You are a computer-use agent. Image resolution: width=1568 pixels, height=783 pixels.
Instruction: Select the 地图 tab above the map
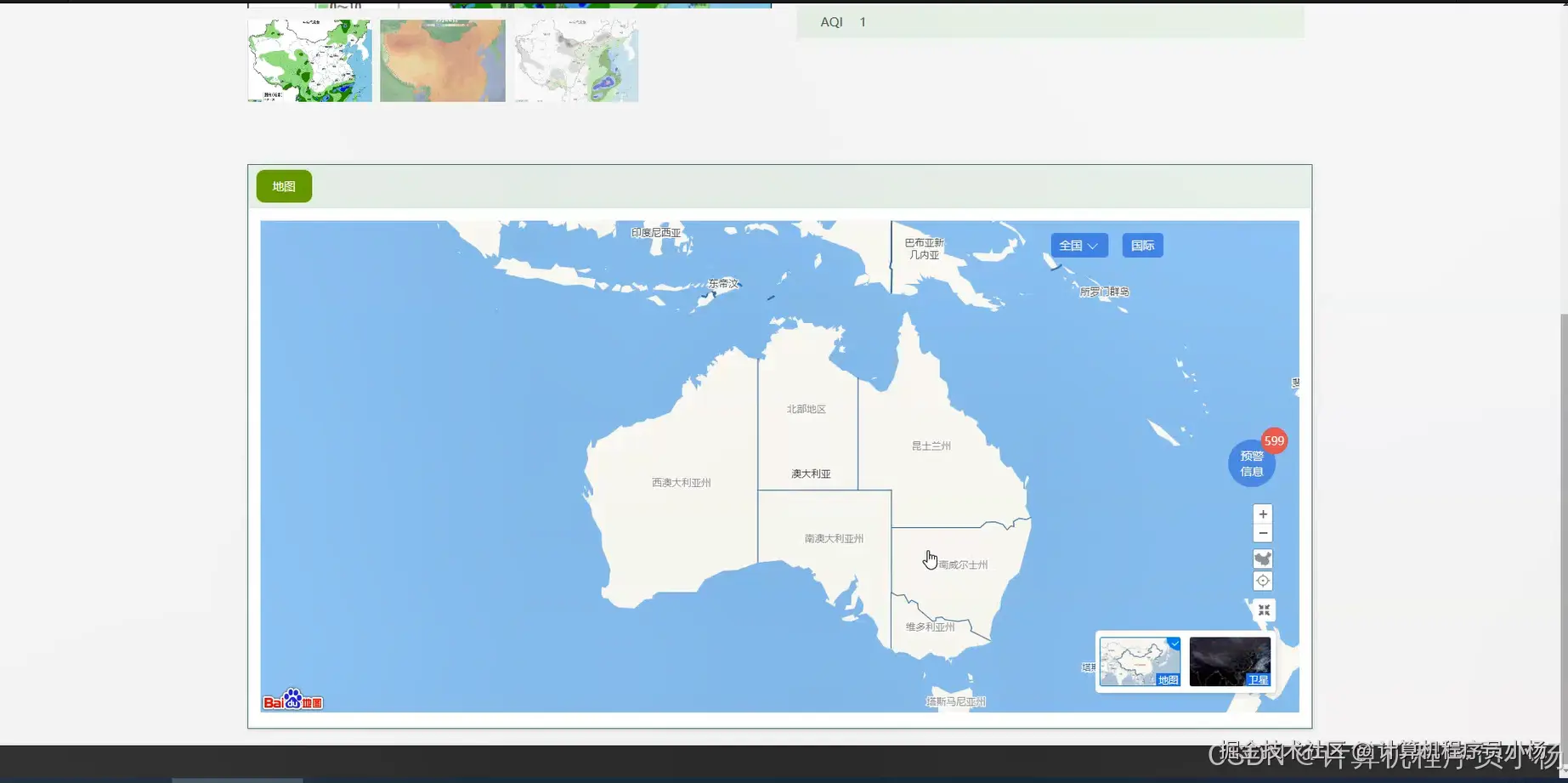(284, 186)
